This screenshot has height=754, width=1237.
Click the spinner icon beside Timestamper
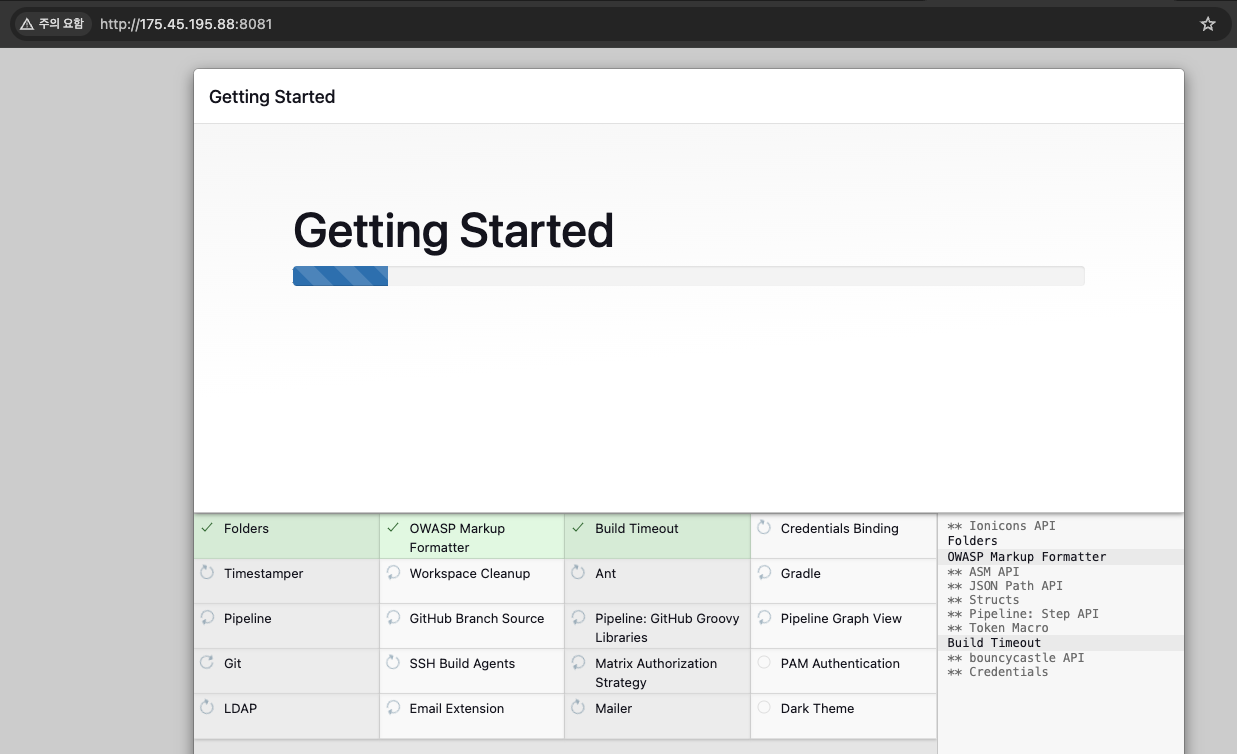tap(207, 572)
